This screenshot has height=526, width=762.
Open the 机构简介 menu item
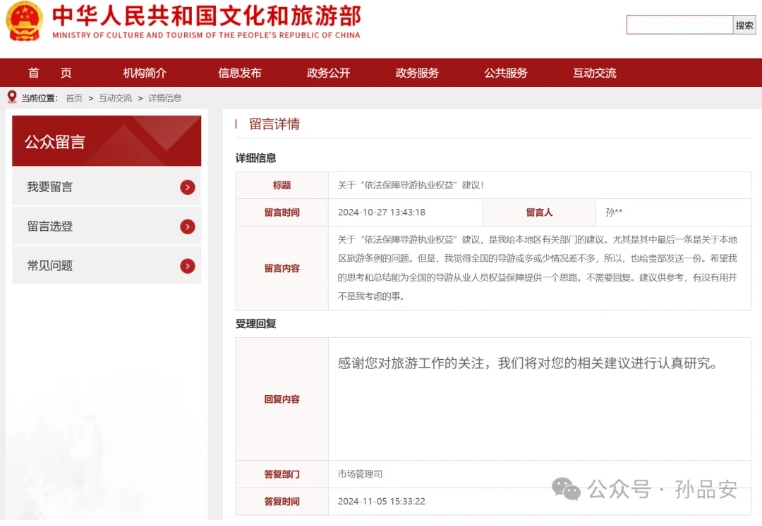(145, 73)
